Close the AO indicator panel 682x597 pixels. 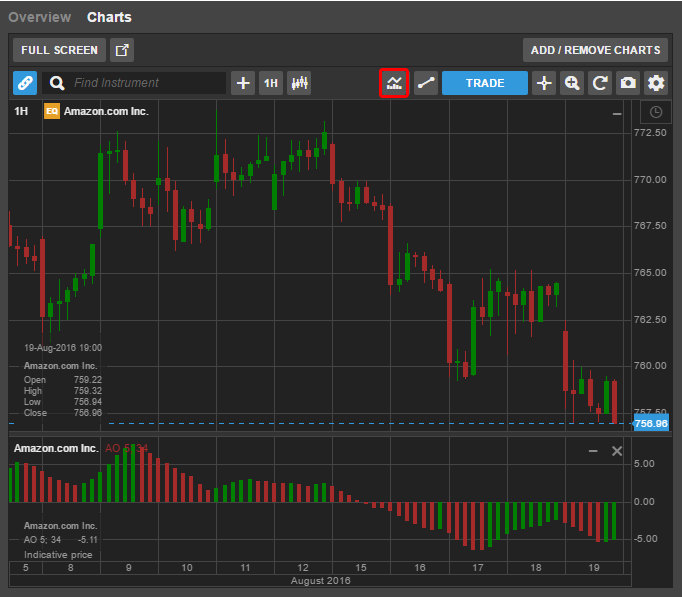click(617, 451)
